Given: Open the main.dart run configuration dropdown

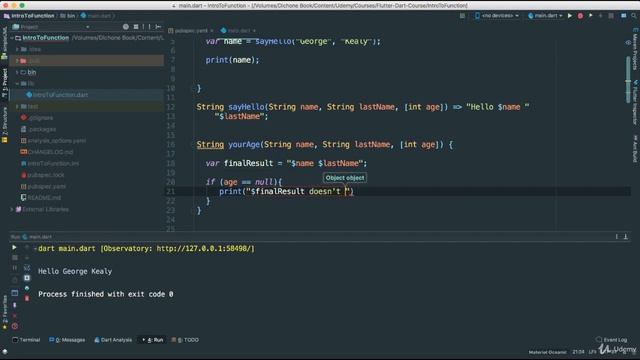Looking at the screenshot, I should 545,16.
